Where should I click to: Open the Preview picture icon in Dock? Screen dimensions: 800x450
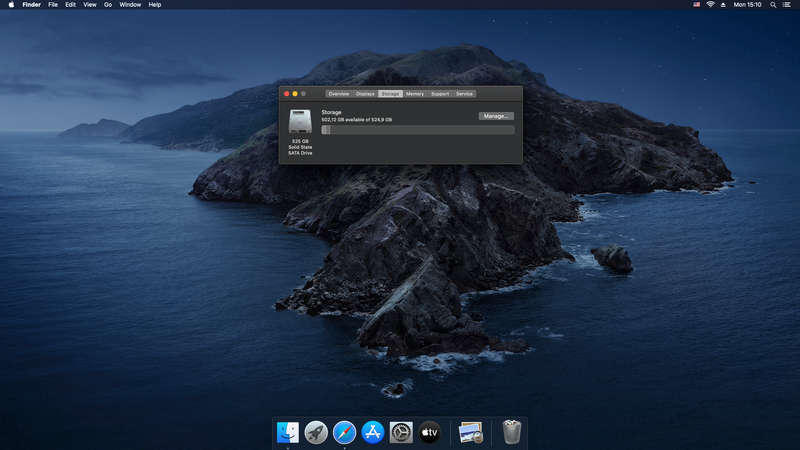[x=470, y=432]
